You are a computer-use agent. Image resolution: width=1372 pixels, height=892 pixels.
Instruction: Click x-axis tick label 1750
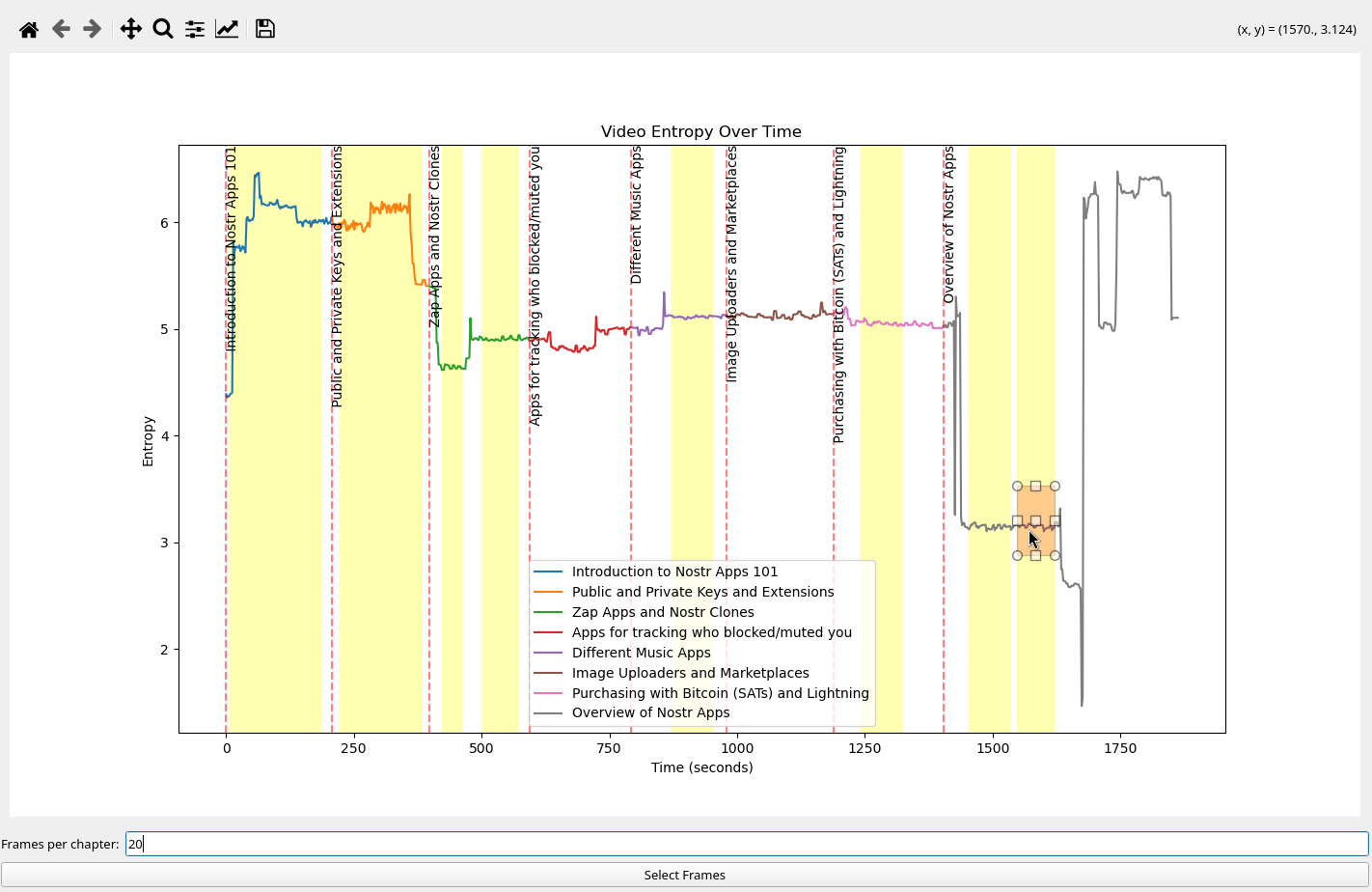(1120, 748)
